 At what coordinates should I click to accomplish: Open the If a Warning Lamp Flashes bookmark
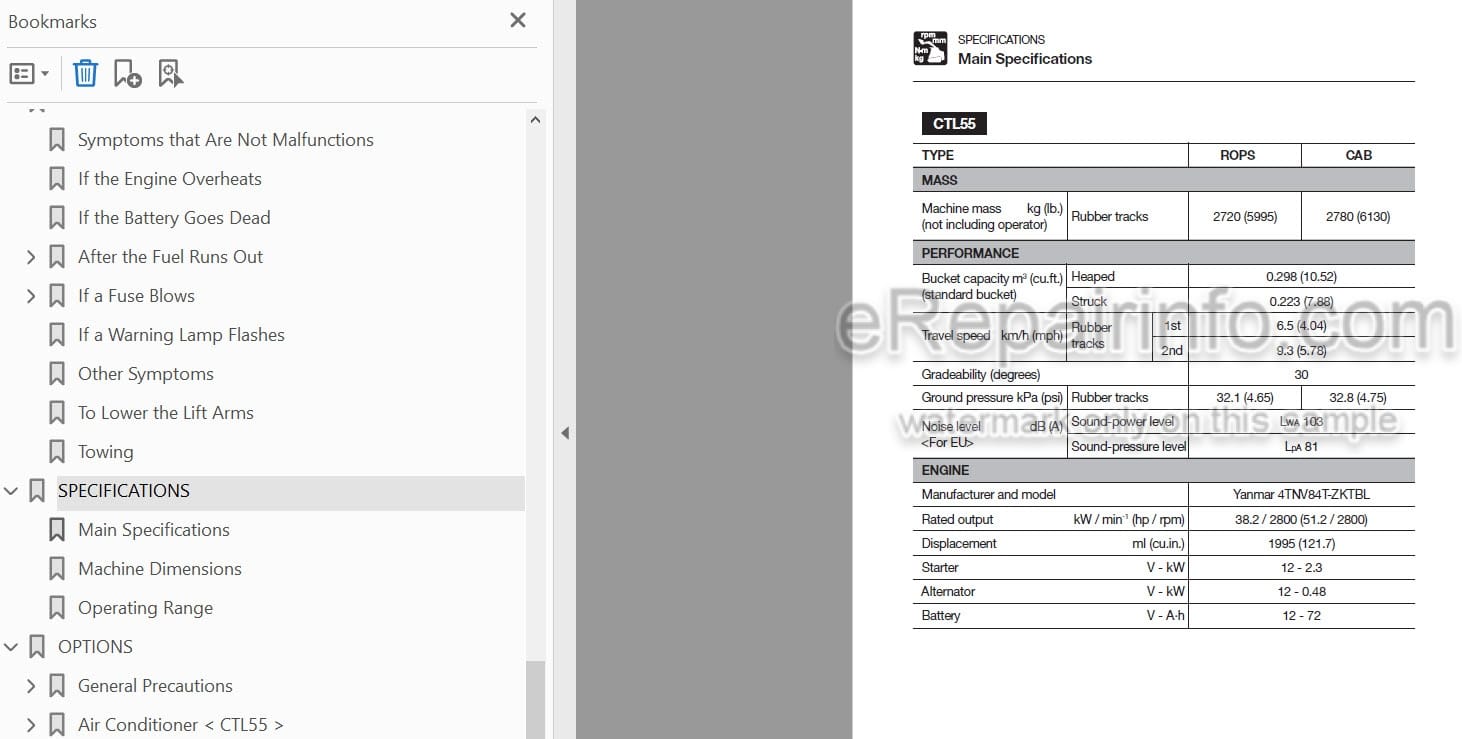[x=181, y=335]
